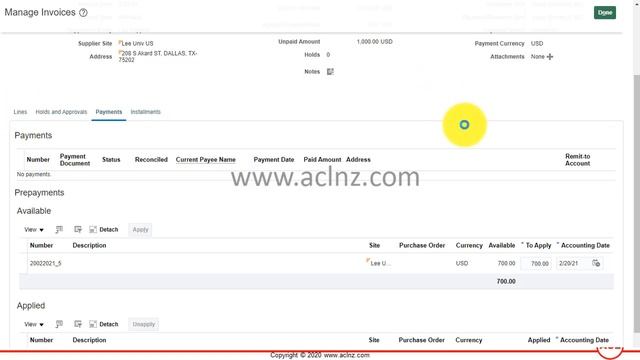Open the Manage Invoices help icon

pyautogui.click(x=83, y=13)
